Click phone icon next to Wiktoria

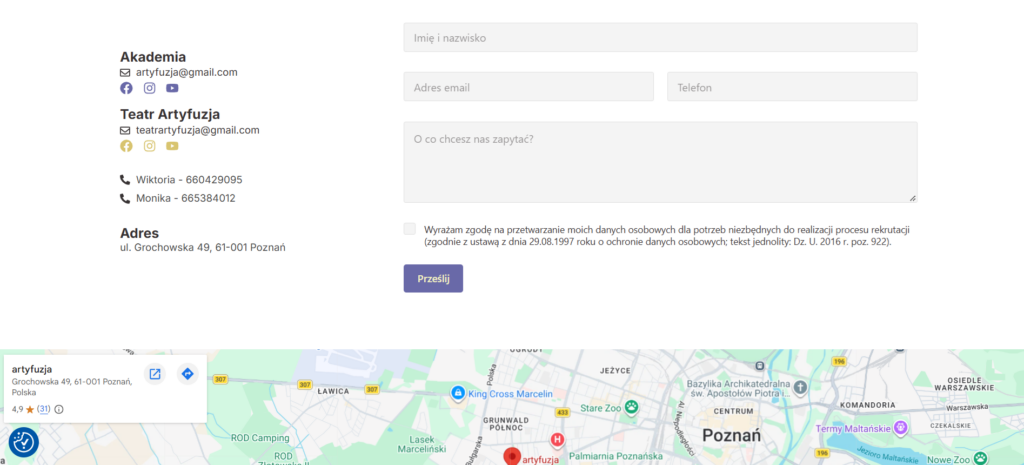125,180
